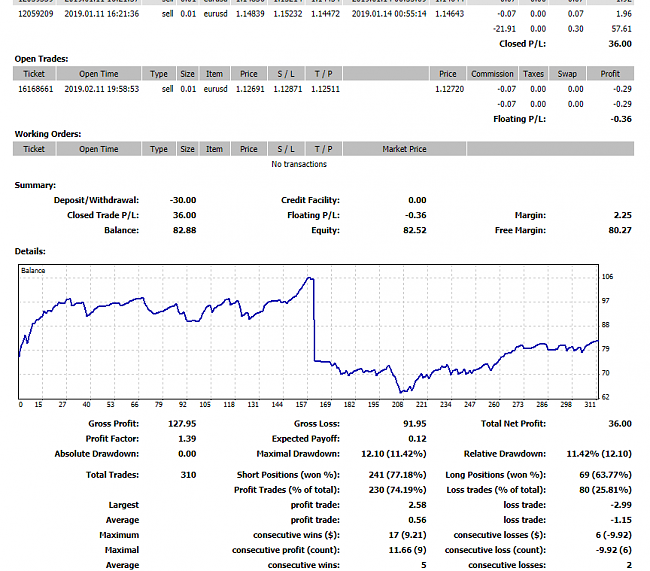The image size is (650, 571).
Task: Click Long Positions value 69 (63.77%)
Action: click(605, 475)
